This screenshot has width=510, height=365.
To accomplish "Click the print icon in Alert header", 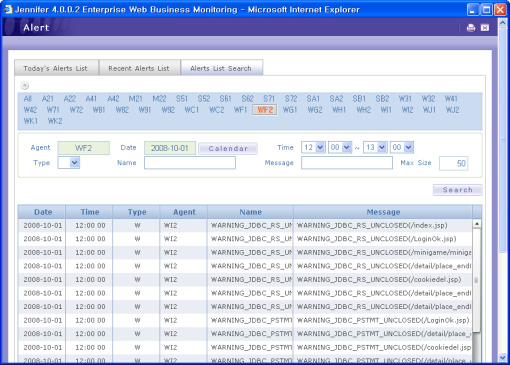I will click(471, 28).
